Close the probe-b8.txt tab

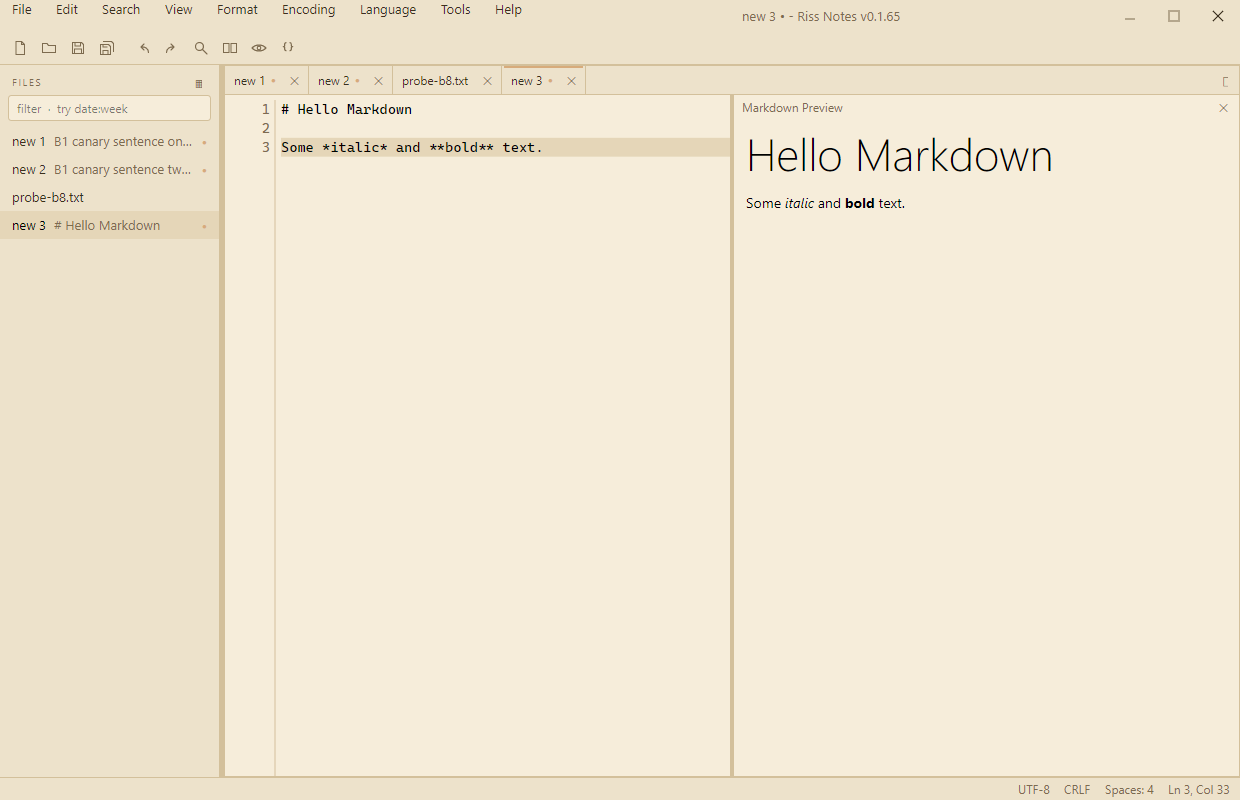coord(487,81)
